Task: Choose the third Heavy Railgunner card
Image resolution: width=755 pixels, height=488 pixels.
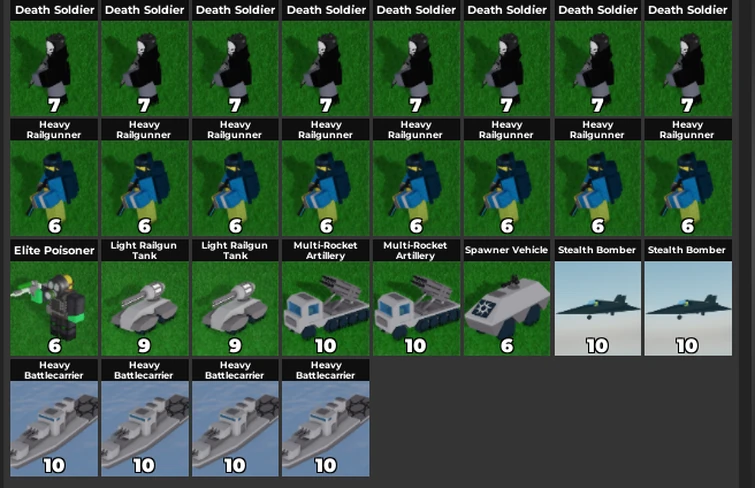Action: pyautogui.click(x=235, y=178)
